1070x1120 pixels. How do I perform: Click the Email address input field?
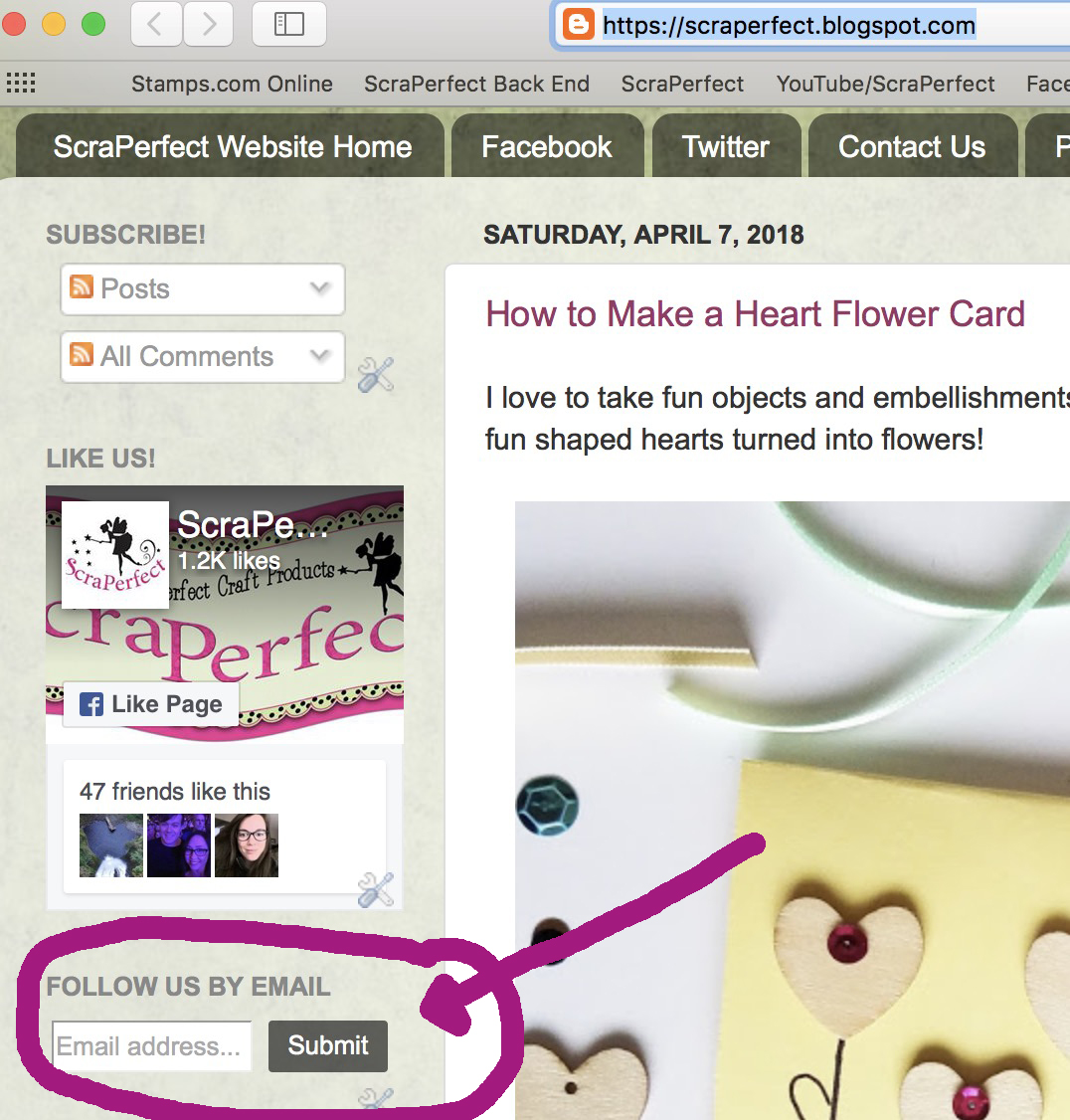[x=151, y=1046]
